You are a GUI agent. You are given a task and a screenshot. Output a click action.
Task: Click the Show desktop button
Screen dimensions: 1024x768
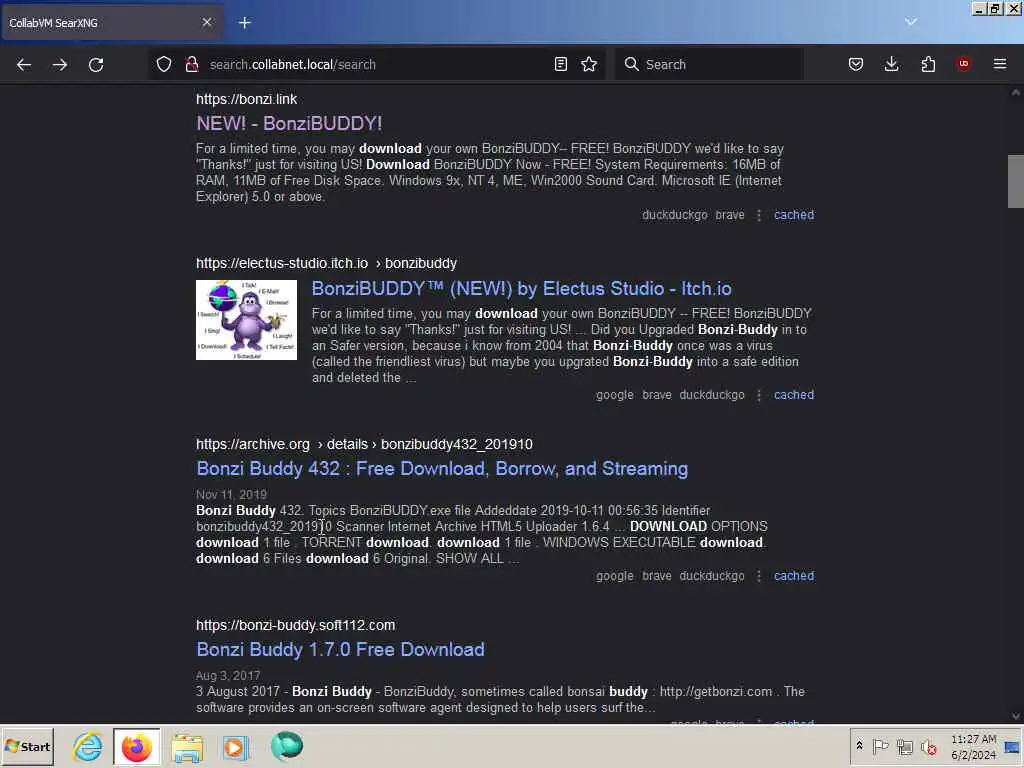1013,747
